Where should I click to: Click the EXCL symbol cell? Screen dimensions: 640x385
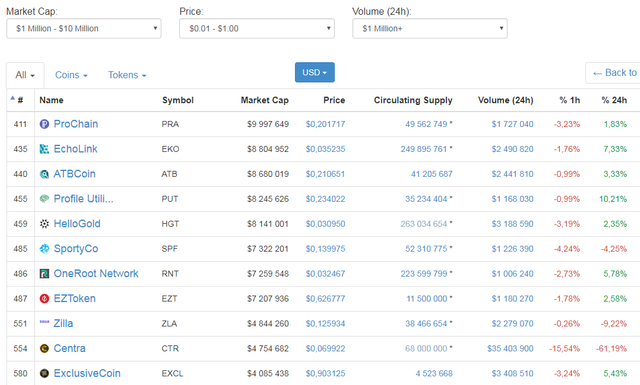point(172,374)
